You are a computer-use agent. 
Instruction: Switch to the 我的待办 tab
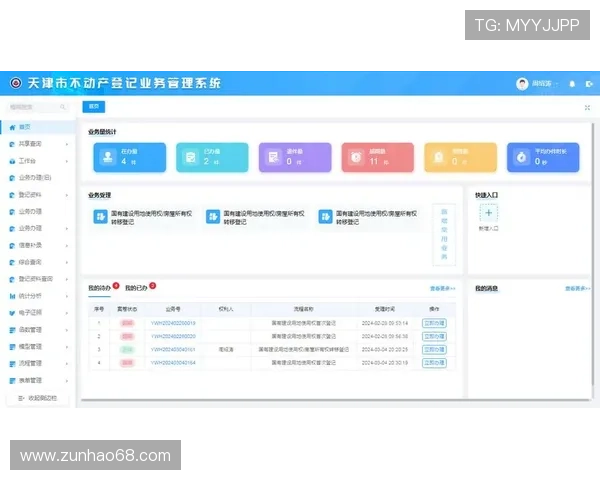99,288
